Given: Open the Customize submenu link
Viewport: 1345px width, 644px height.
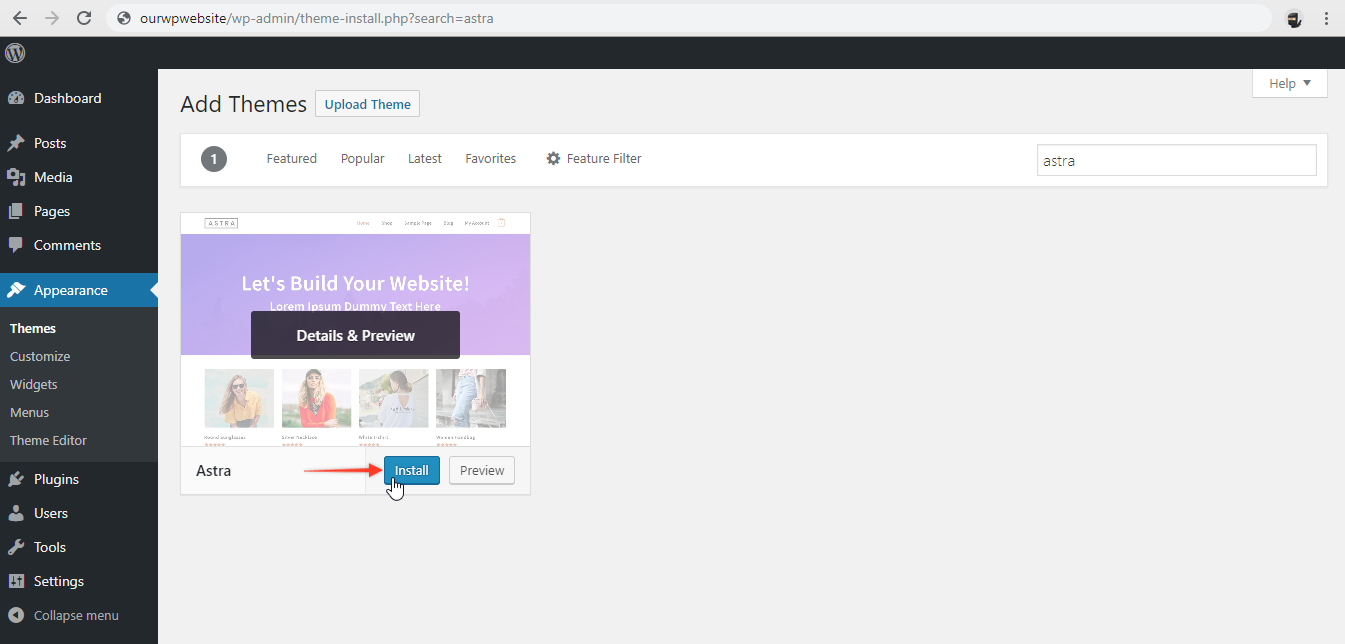Looking at the screenshot, I should pyautogui.click(x=40, y=356).
